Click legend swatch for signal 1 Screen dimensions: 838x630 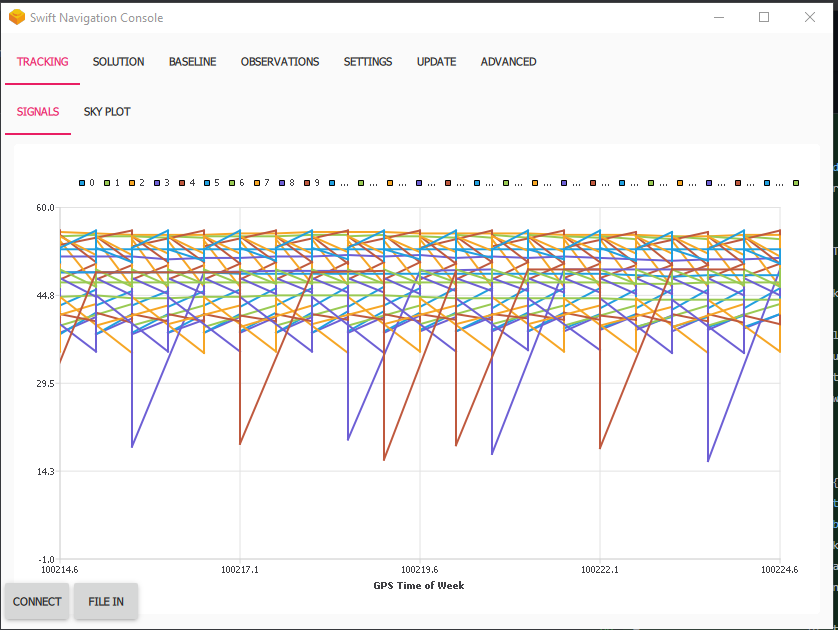pos(107,183)
